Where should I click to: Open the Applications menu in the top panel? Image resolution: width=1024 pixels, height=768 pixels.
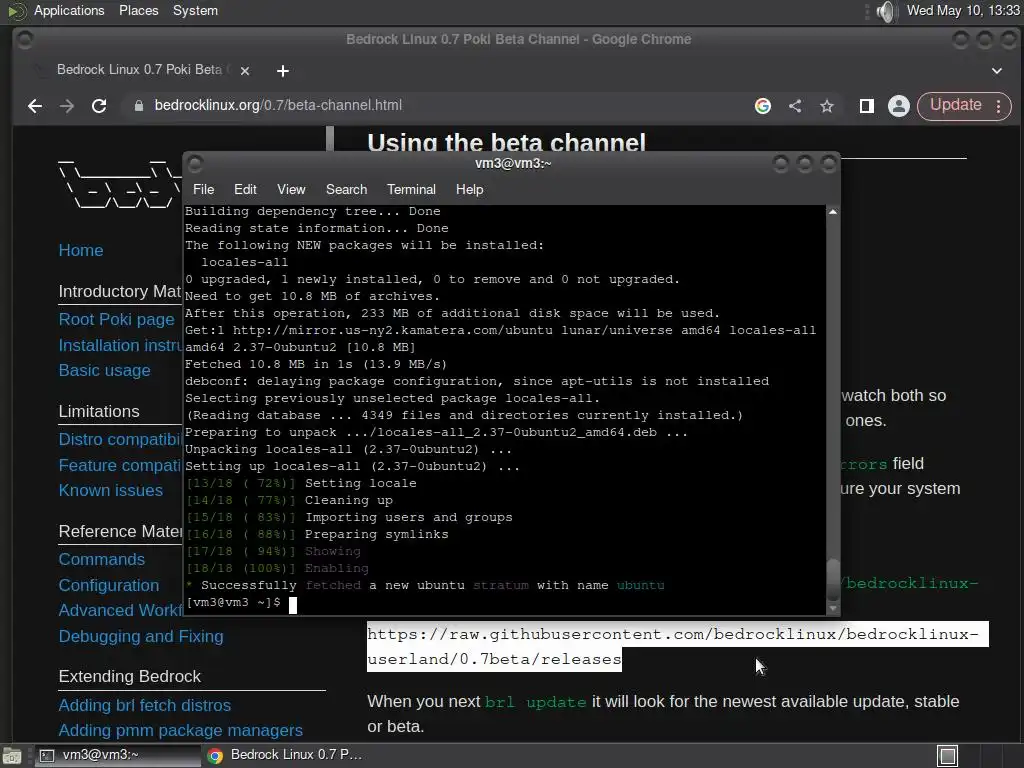click(56, 10)
